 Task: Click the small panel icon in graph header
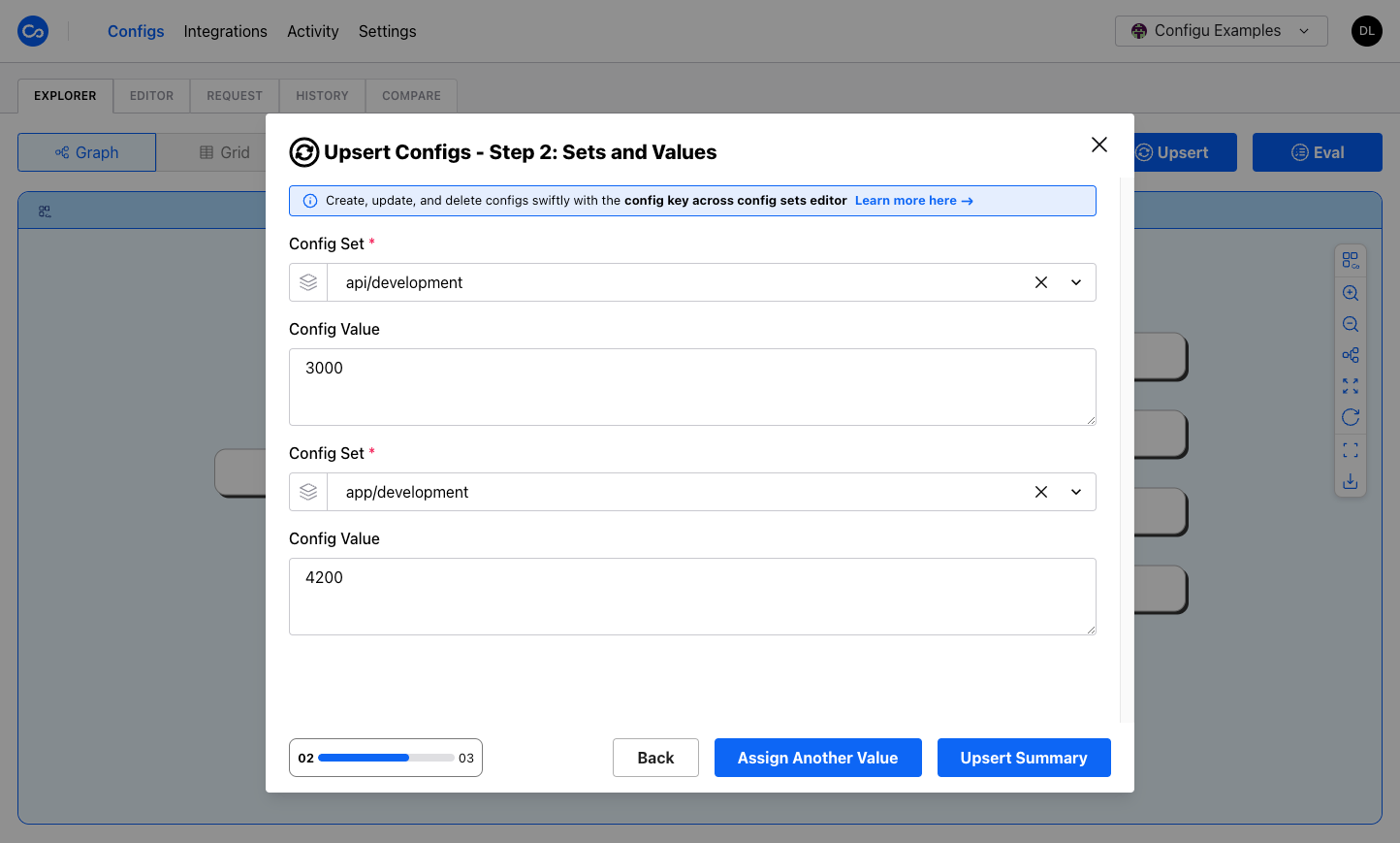click(x=45, y=211)
